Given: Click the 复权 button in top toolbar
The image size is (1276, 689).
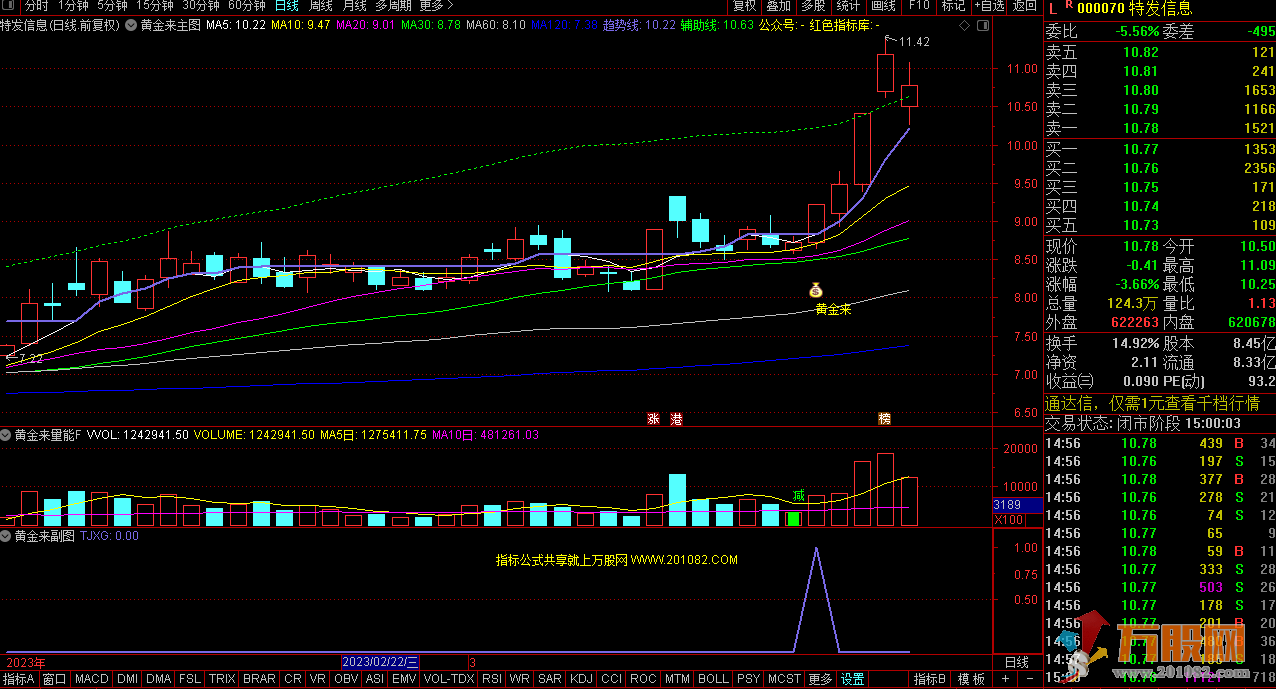Looking at the screenshot, I should pos(745,6).
